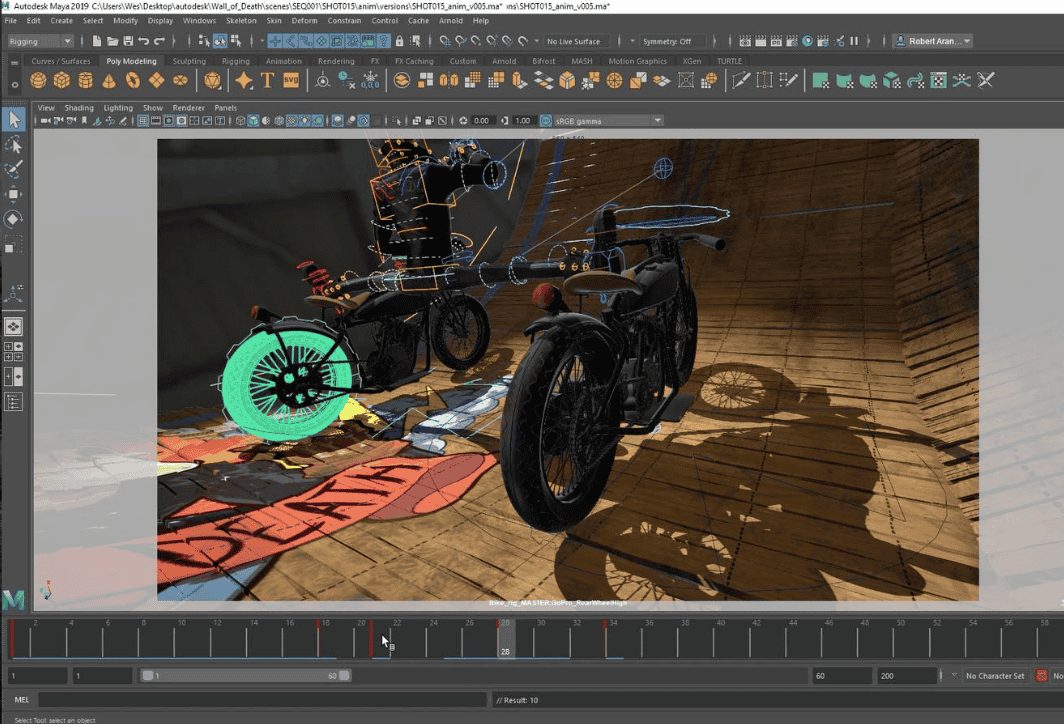Screen dimensions: 1064x724
Task: Switch to the Animation shelf tab
Action: (x=283, y=61)
